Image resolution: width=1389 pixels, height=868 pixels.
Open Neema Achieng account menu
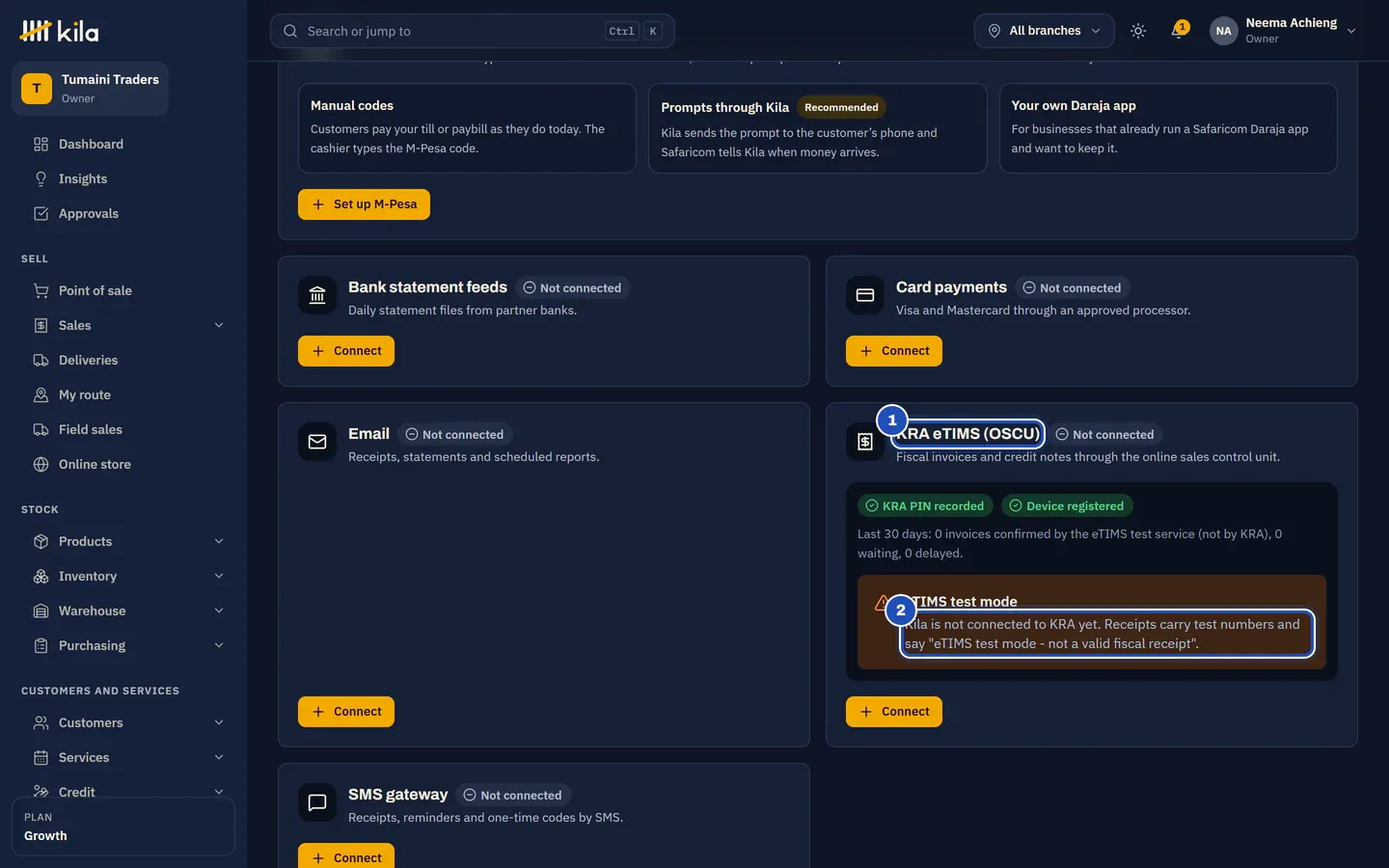click(1283, 31)
